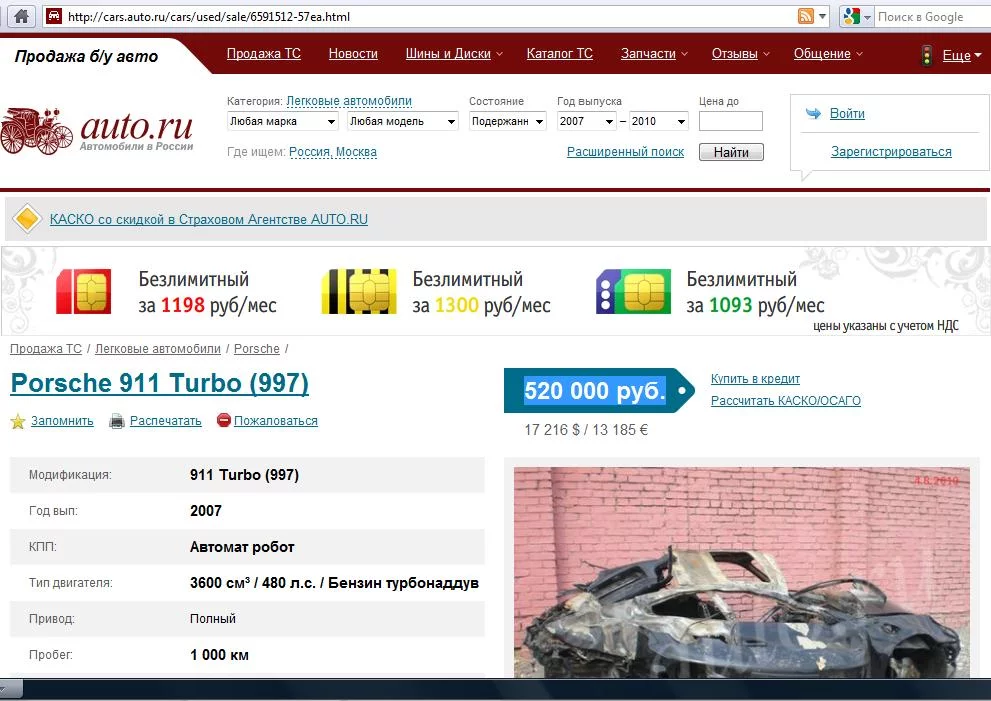This screenshot has height=701, width=991.
Task: Click the star icon next to Запомнить
Action: pos(18,421)
